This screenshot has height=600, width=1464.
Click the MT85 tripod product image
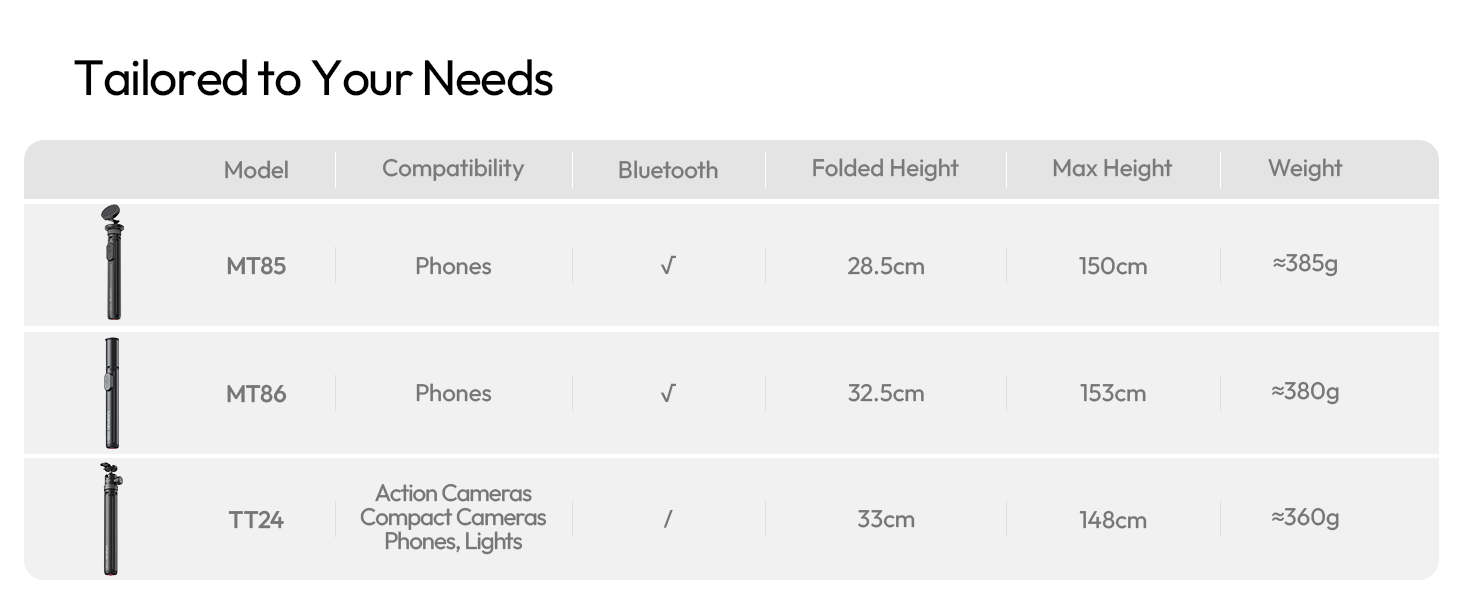113,263
